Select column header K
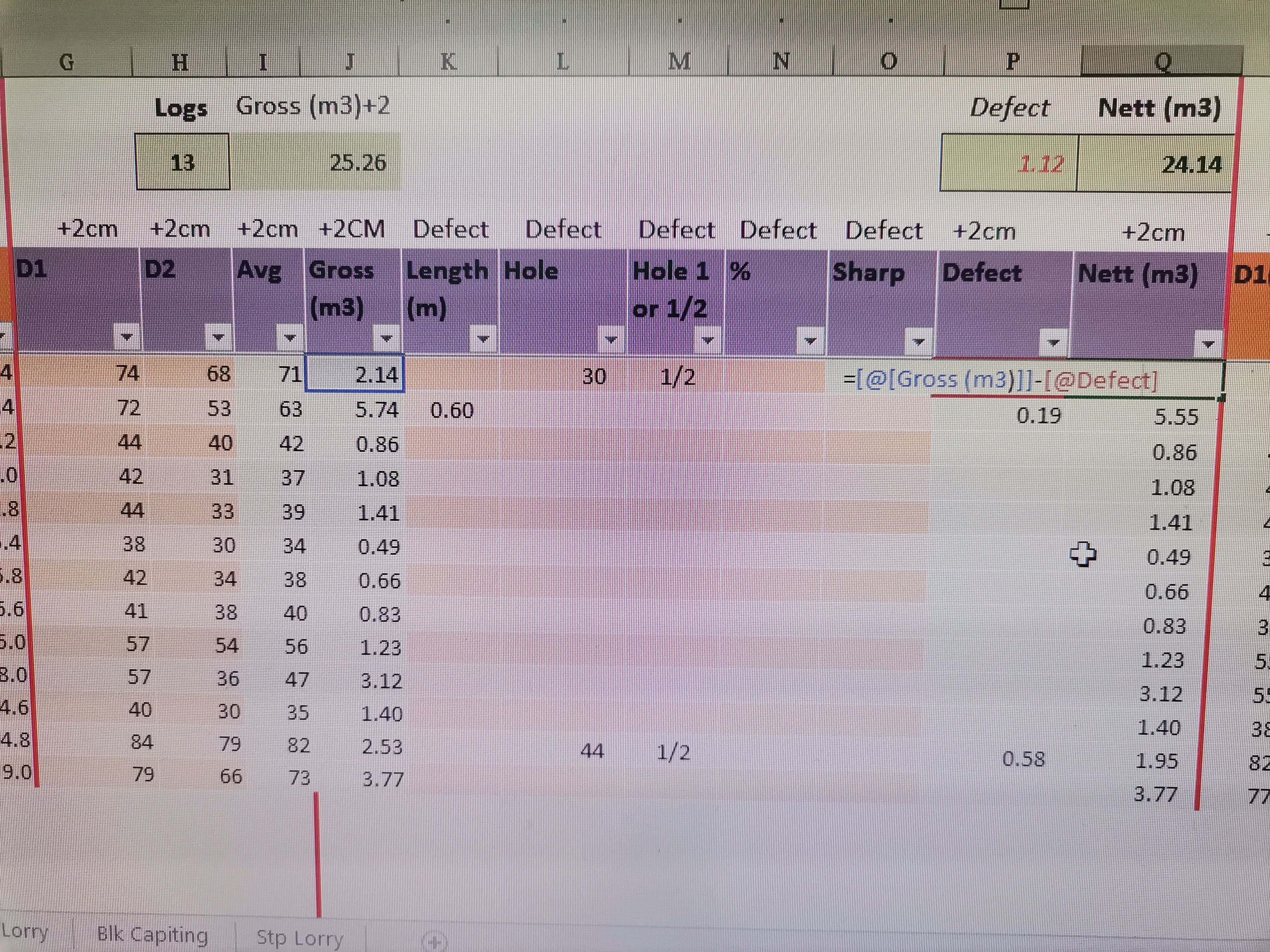1270x952 pixels. [x=448, y=61]
